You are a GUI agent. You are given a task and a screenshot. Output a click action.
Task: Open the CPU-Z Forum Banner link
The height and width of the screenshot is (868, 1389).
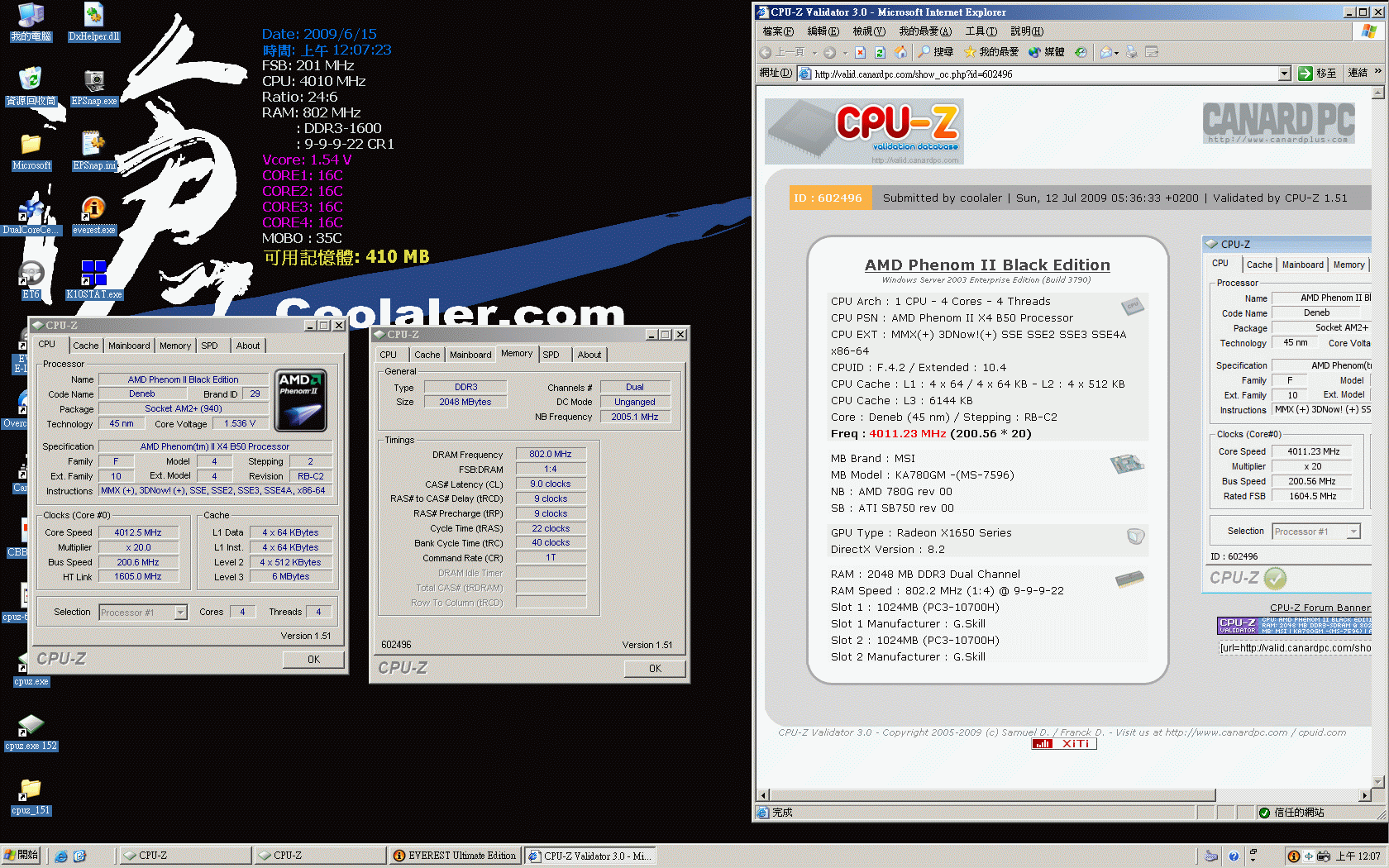(1320, 608)
